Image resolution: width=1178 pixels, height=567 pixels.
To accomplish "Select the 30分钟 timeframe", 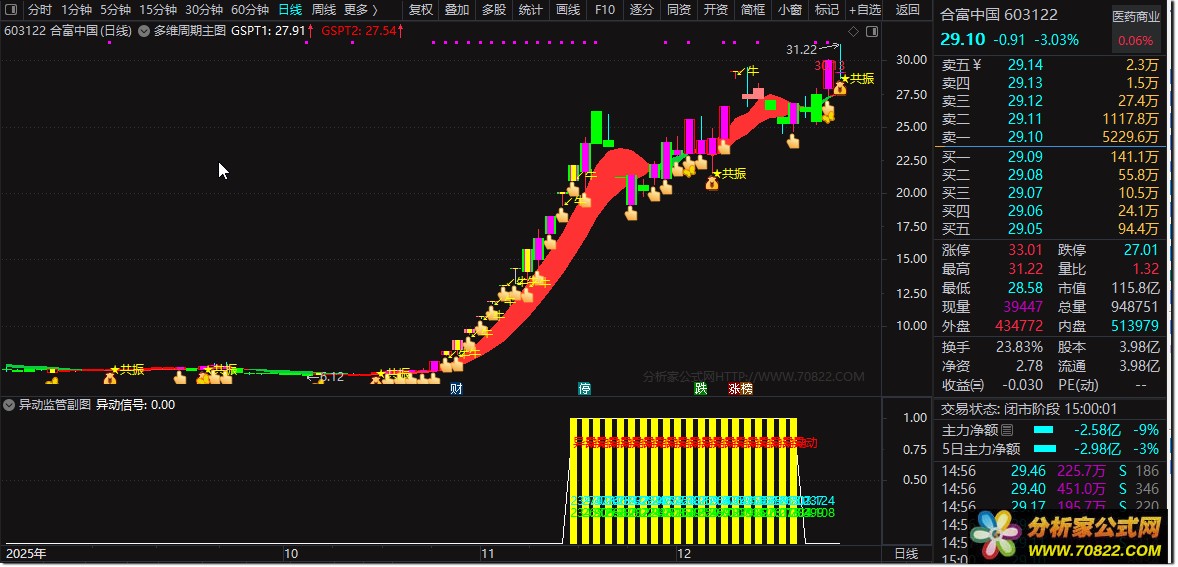I will 204,10.
